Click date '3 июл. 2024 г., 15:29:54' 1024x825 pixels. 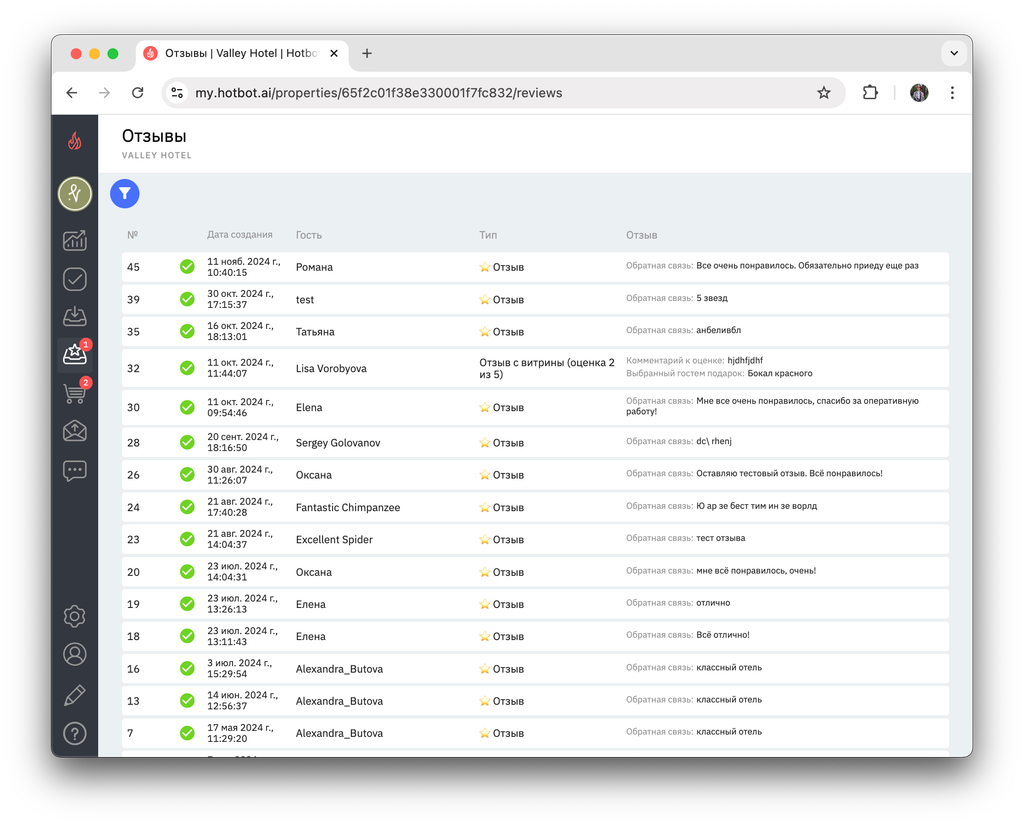coord(239,668)
